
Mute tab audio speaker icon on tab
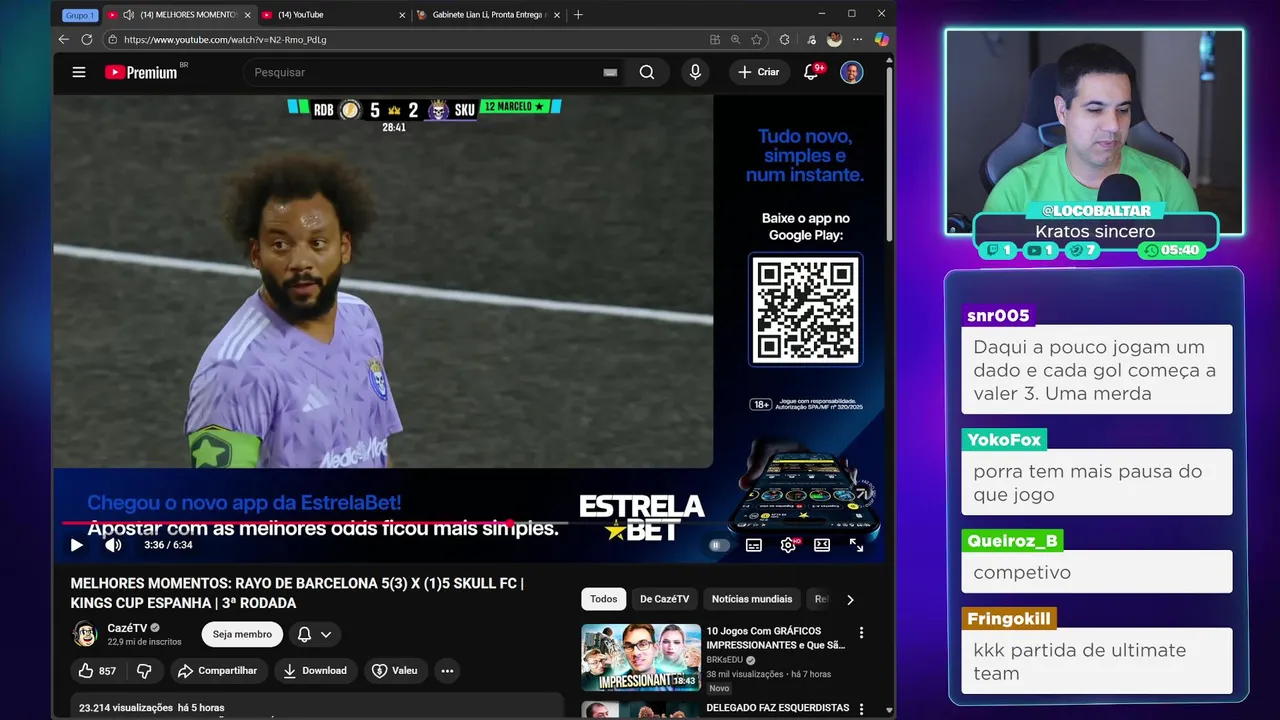128,15
